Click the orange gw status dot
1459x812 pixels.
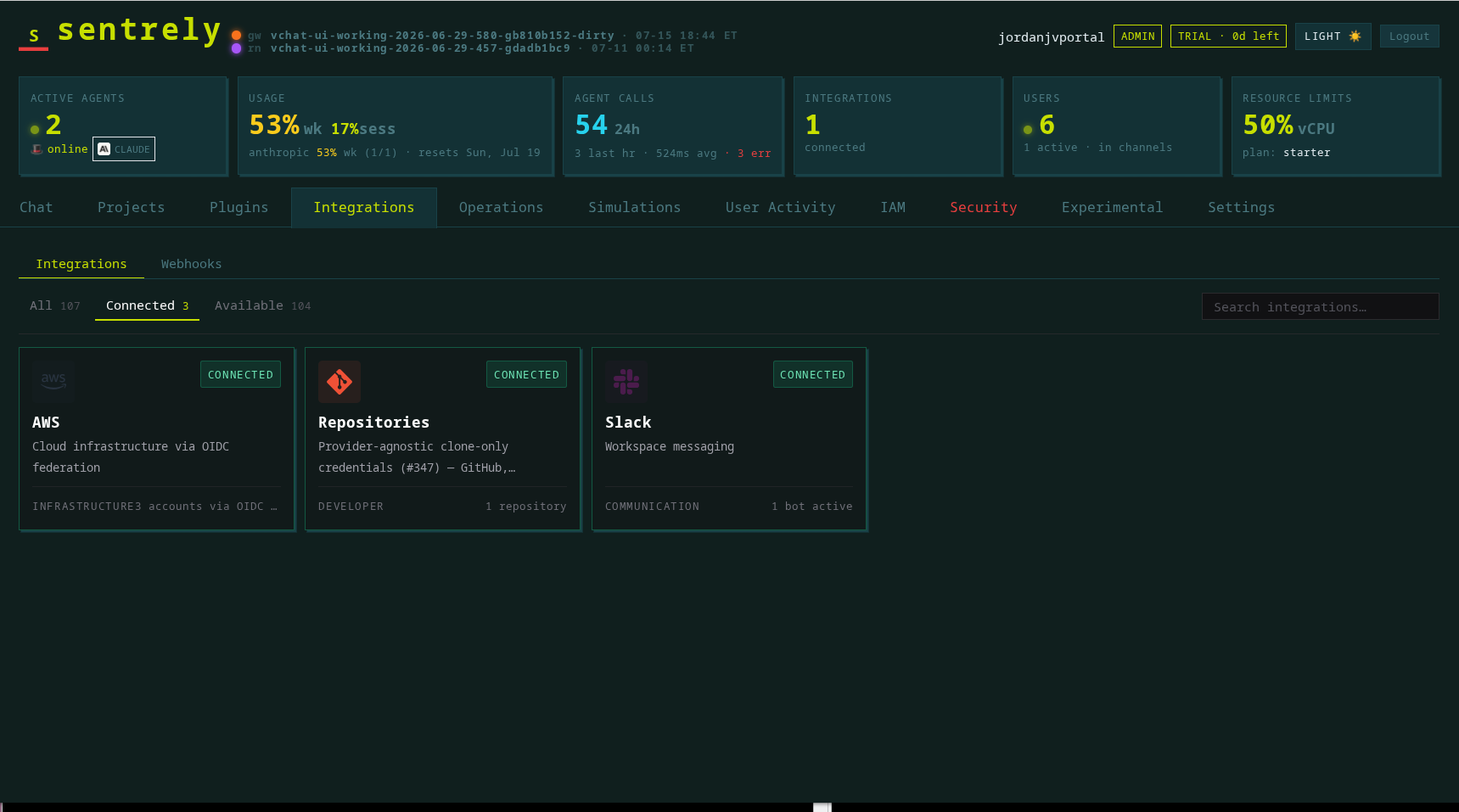(236, 36)
